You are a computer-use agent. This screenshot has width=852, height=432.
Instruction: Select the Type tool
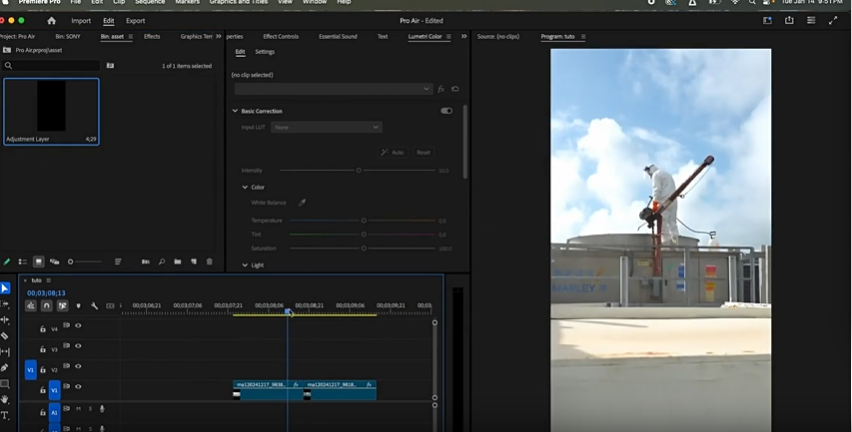5,415
